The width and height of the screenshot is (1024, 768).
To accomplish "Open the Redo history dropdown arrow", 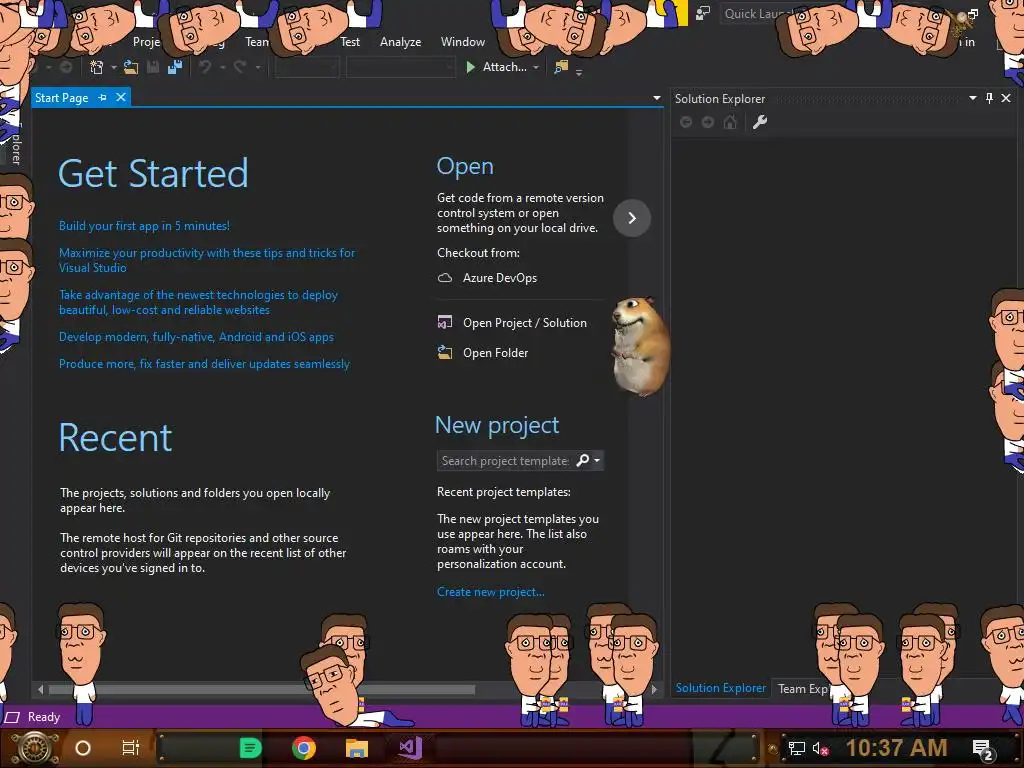I will click(x=258, y=67).
